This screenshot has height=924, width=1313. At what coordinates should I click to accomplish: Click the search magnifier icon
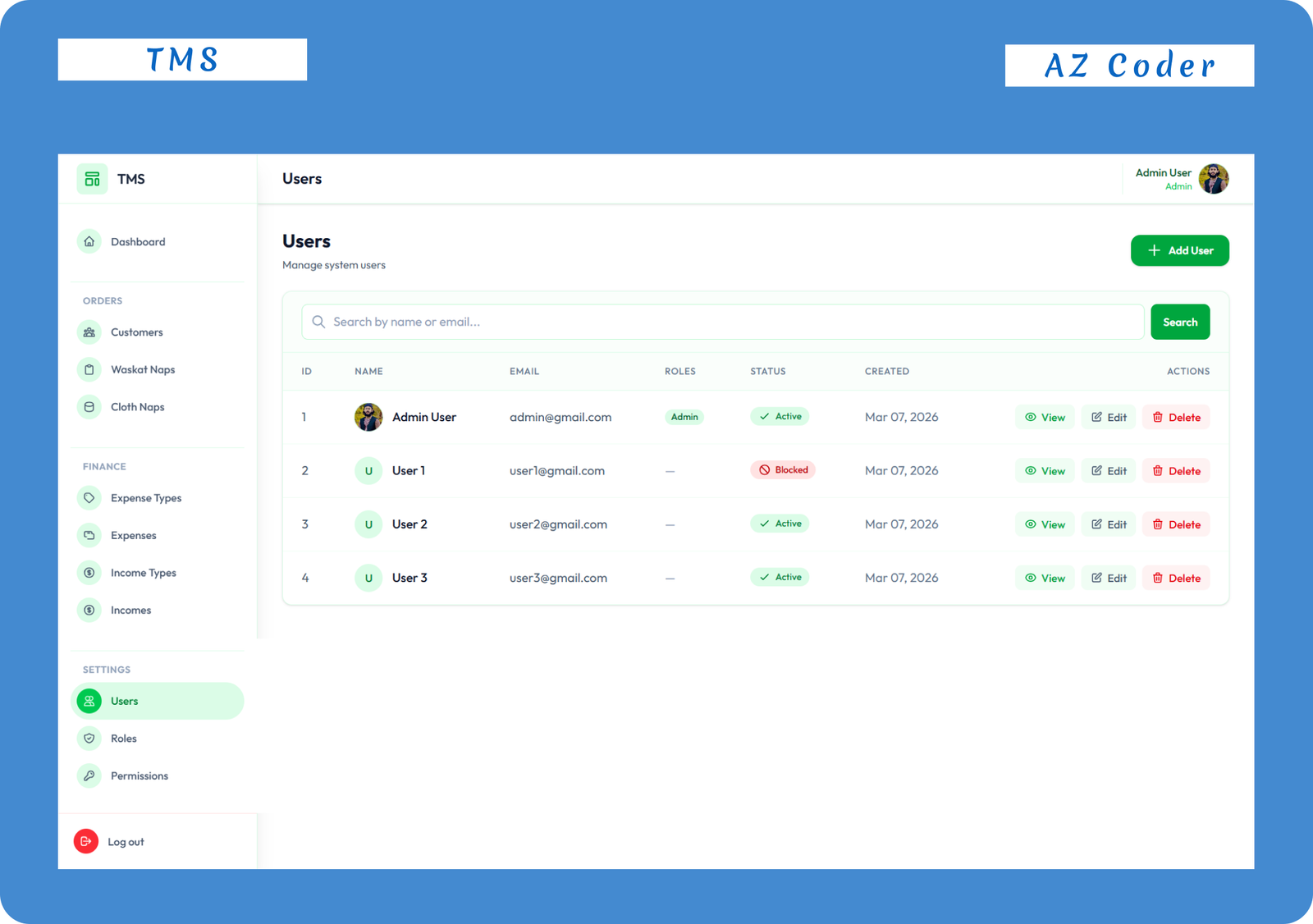pyautogui.click(x=318, y=321)
